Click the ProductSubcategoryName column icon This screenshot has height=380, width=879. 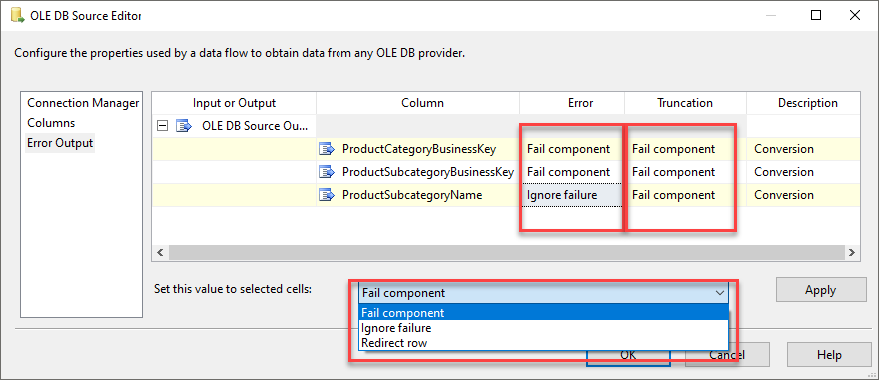click(x=327, y=195)
